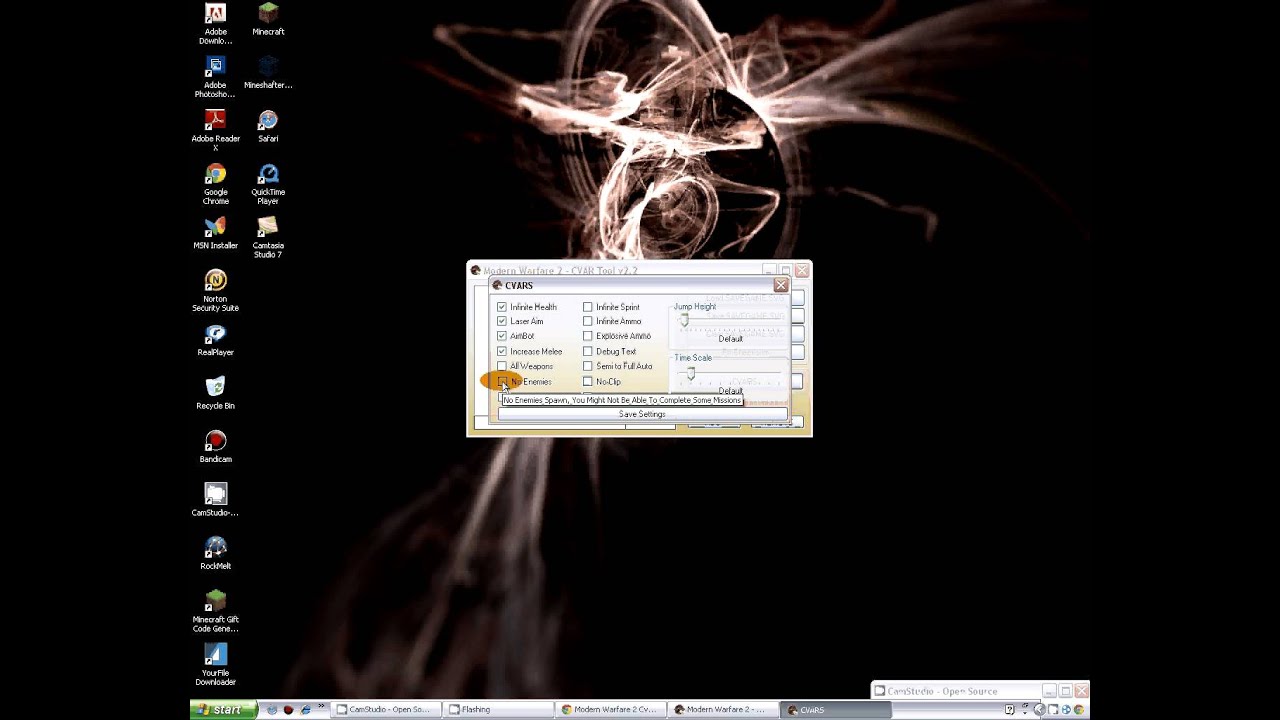Image resolution: width=1280 pixels, height=720 pixels.
Task: Switch to the Flashing taskbar button
Action: pyautogui.click(x=499, y=710)
